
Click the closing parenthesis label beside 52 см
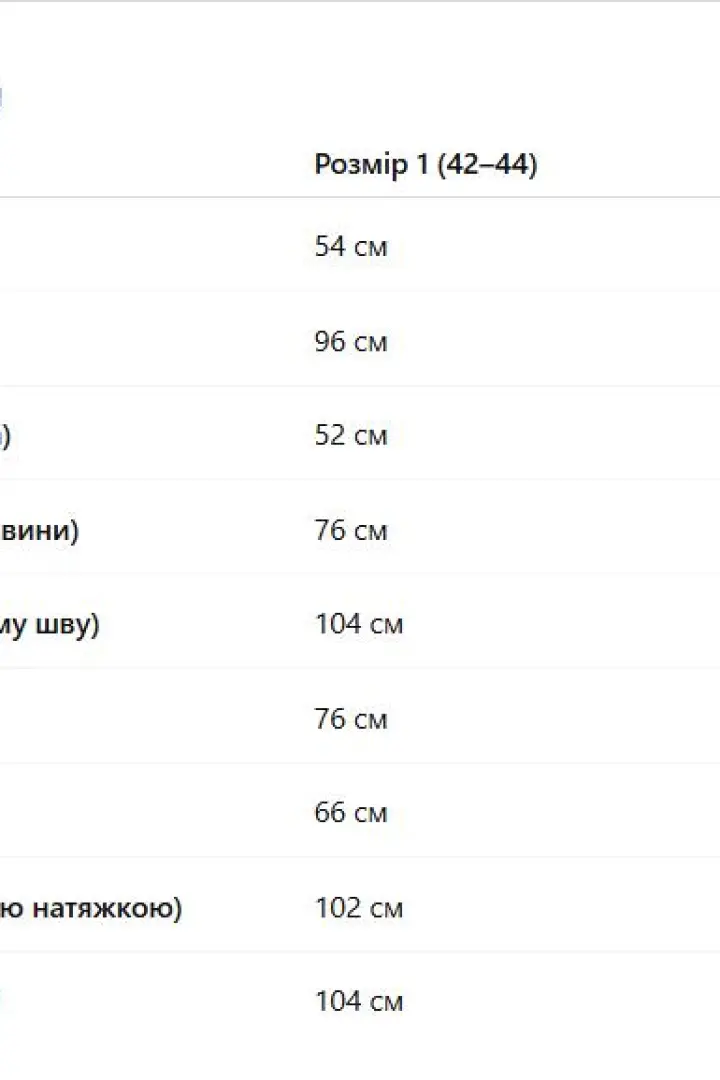point(6,436)
